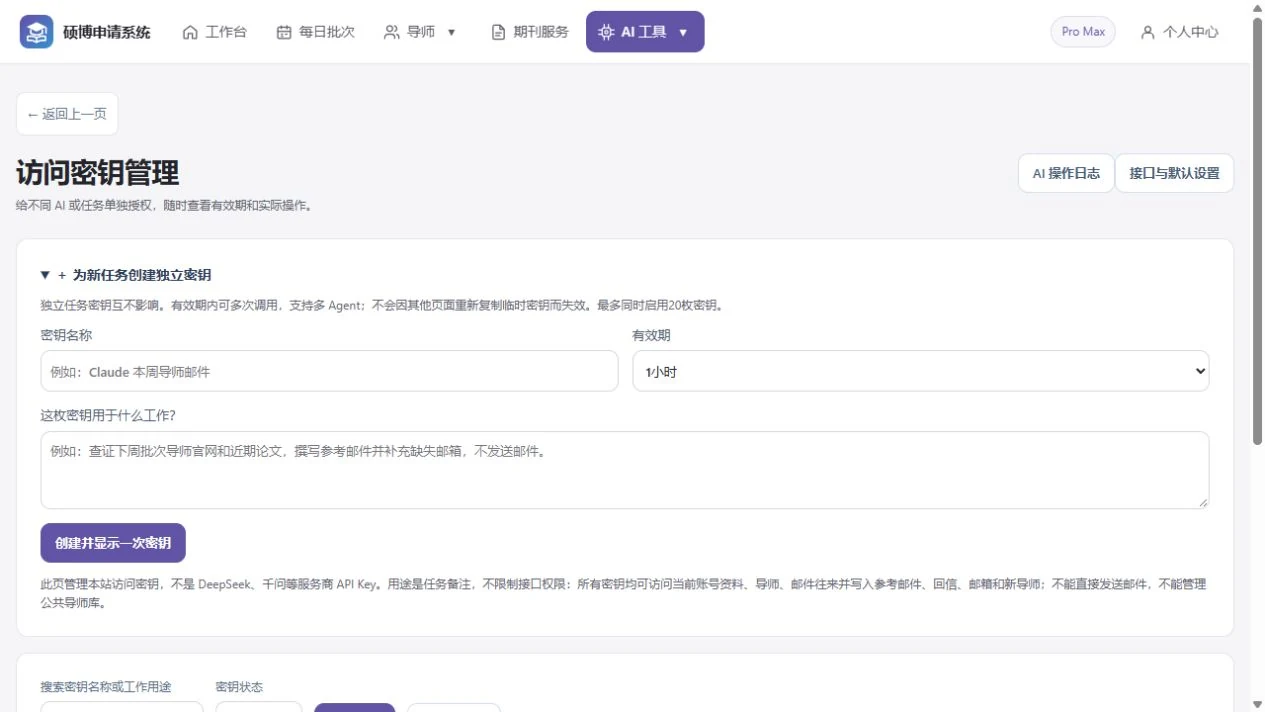
Task: Click the 硕博申请系统 graduation cap logo
Action: coord(36,32)
